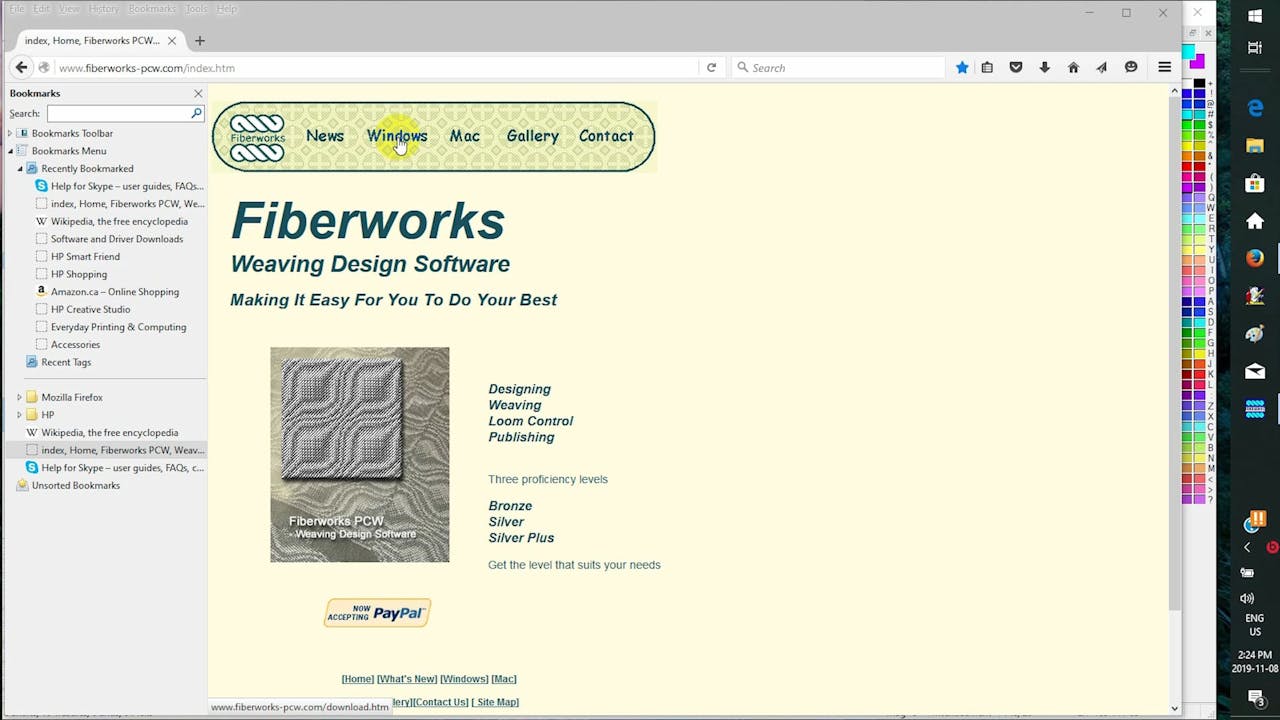Expand the Mozilla Firefox bookmarks folder

18,397
